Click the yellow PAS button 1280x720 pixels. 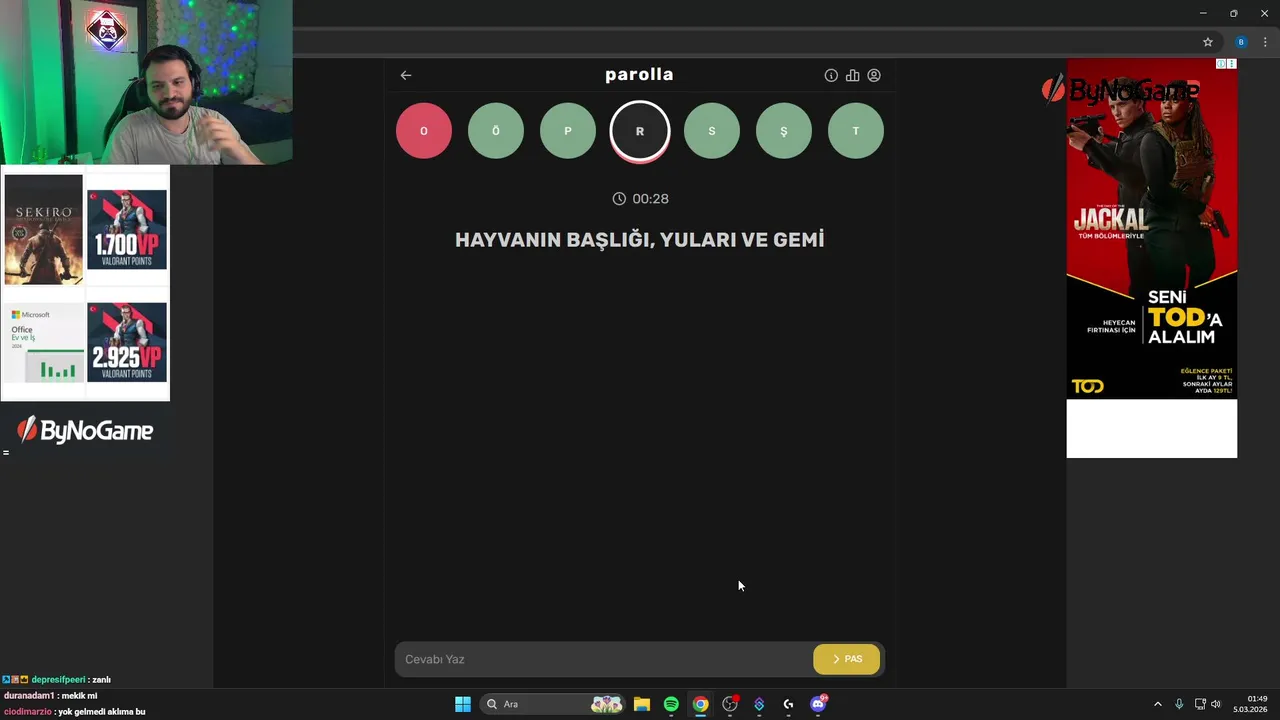tap(847, 659)
